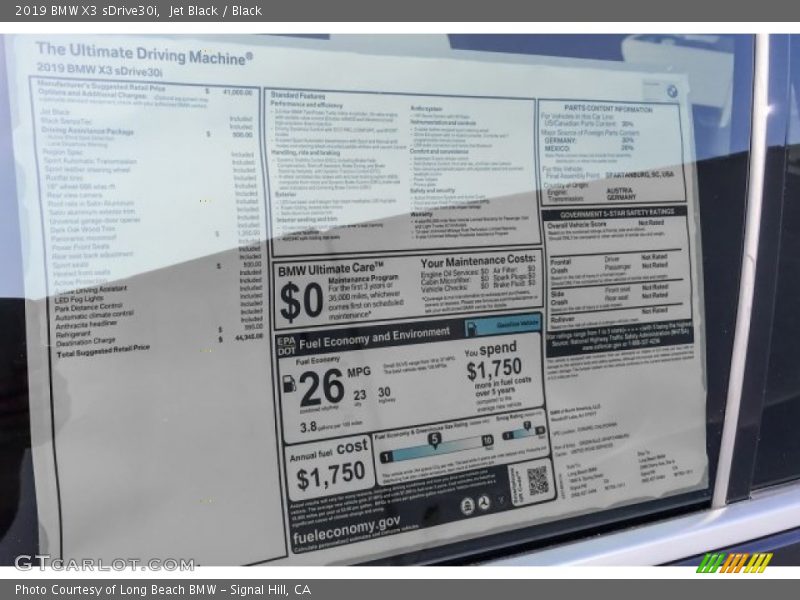Click the '3.8' gallons per 100 miles value
The image size is (800, 600).
pyautogui.click(x=308, y=427)
